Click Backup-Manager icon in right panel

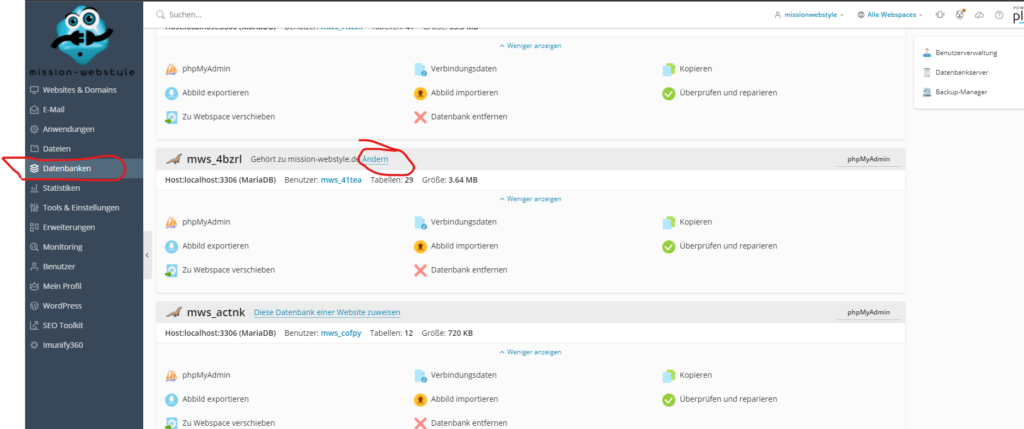click(927, 93)
